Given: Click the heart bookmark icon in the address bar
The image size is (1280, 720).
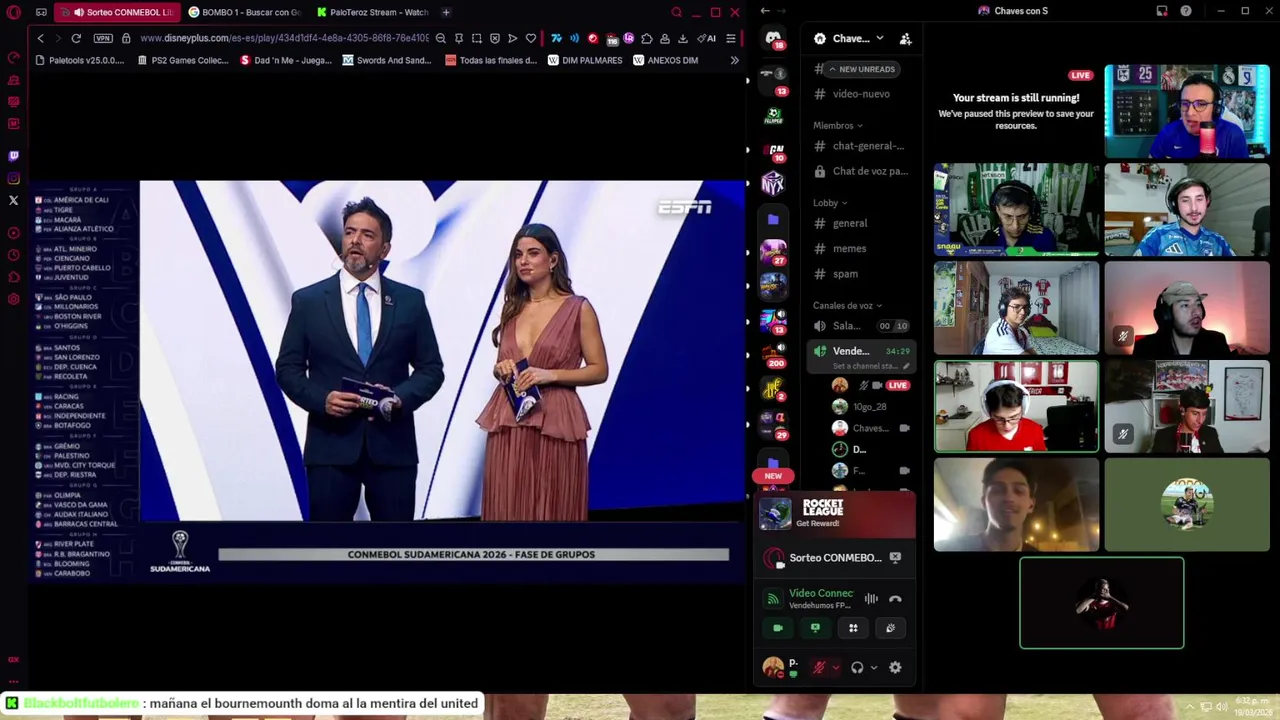Looking at the screenshot, I should coord(531,38).
